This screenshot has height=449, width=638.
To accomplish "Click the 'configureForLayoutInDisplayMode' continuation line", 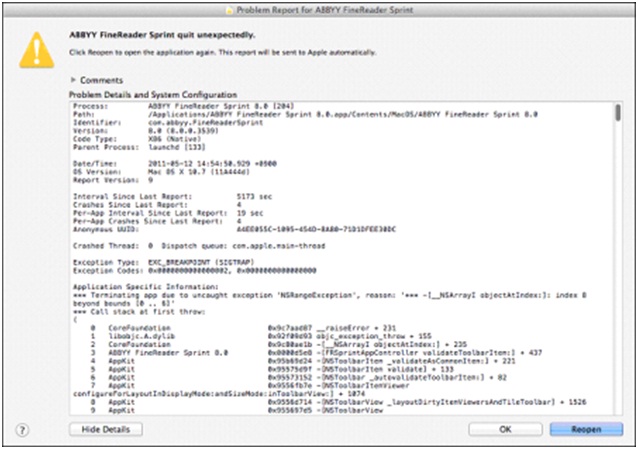I will coord(219,394).
